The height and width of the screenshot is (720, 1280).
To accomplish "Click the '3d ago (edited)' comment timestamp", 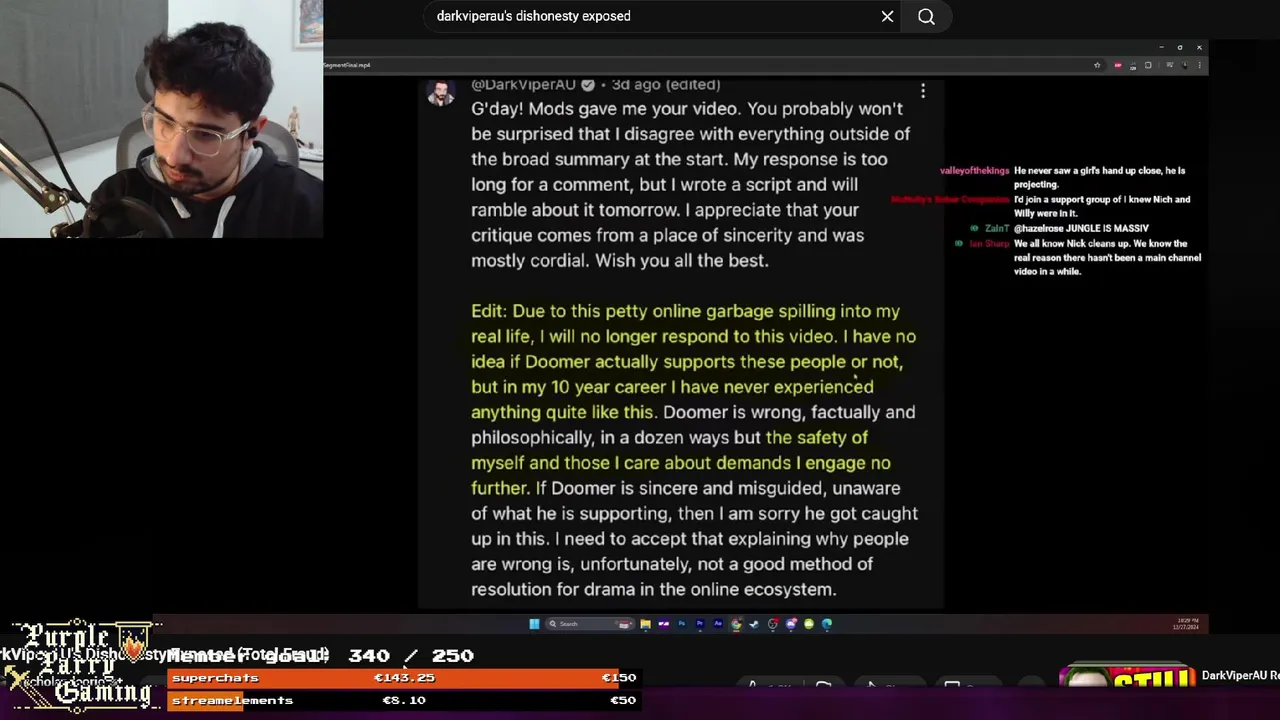I will coord(666,85).
